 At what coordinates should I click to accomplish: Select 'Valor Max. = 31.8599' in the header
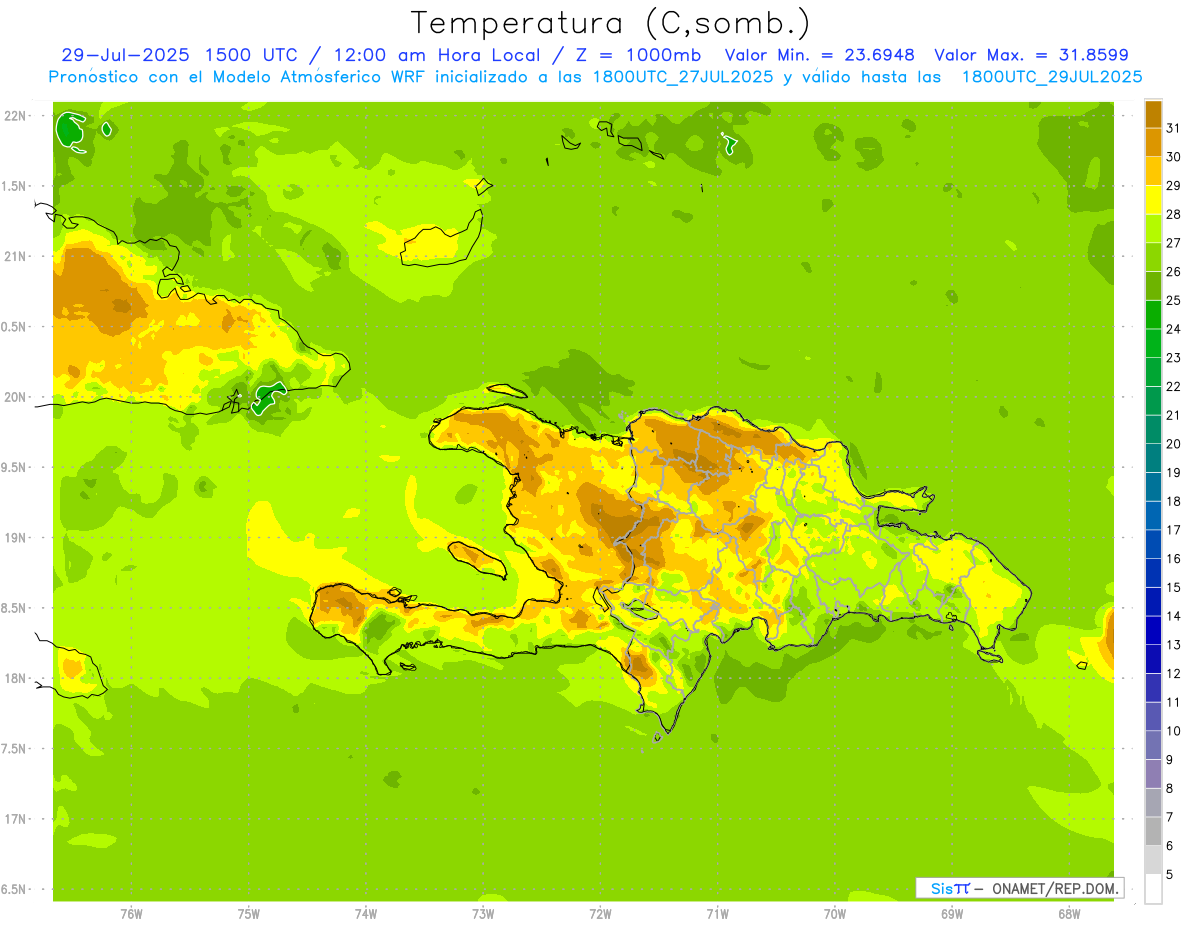(1031, 55)
